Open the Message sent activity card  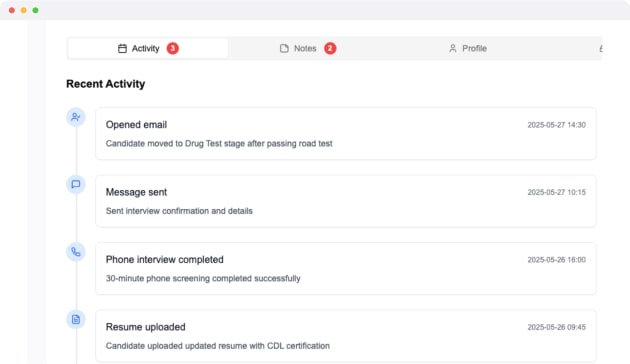346,201
